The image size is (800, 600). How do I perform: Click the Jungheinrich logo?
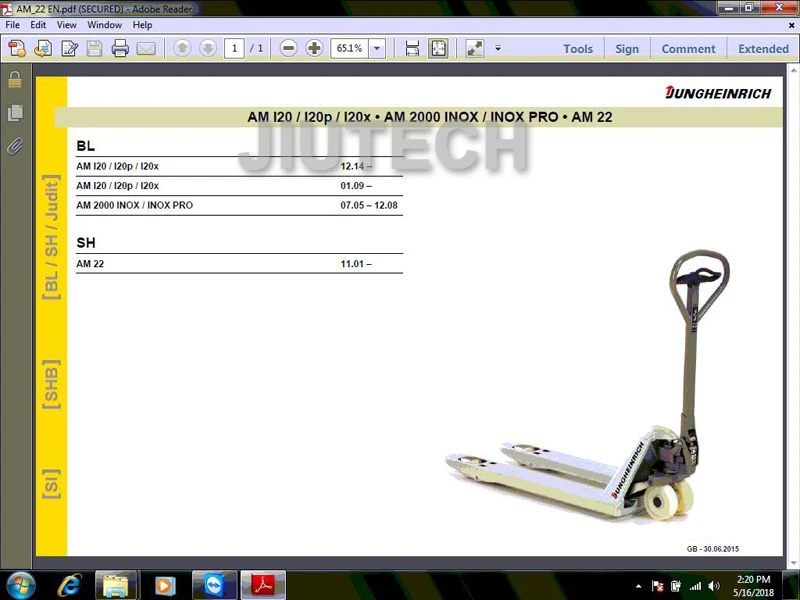(718, 93)
